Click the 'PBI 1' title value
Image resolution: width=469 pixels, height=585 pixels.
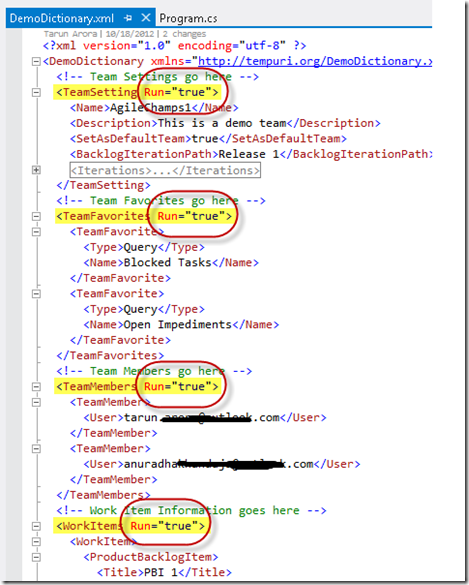point(161,572)
